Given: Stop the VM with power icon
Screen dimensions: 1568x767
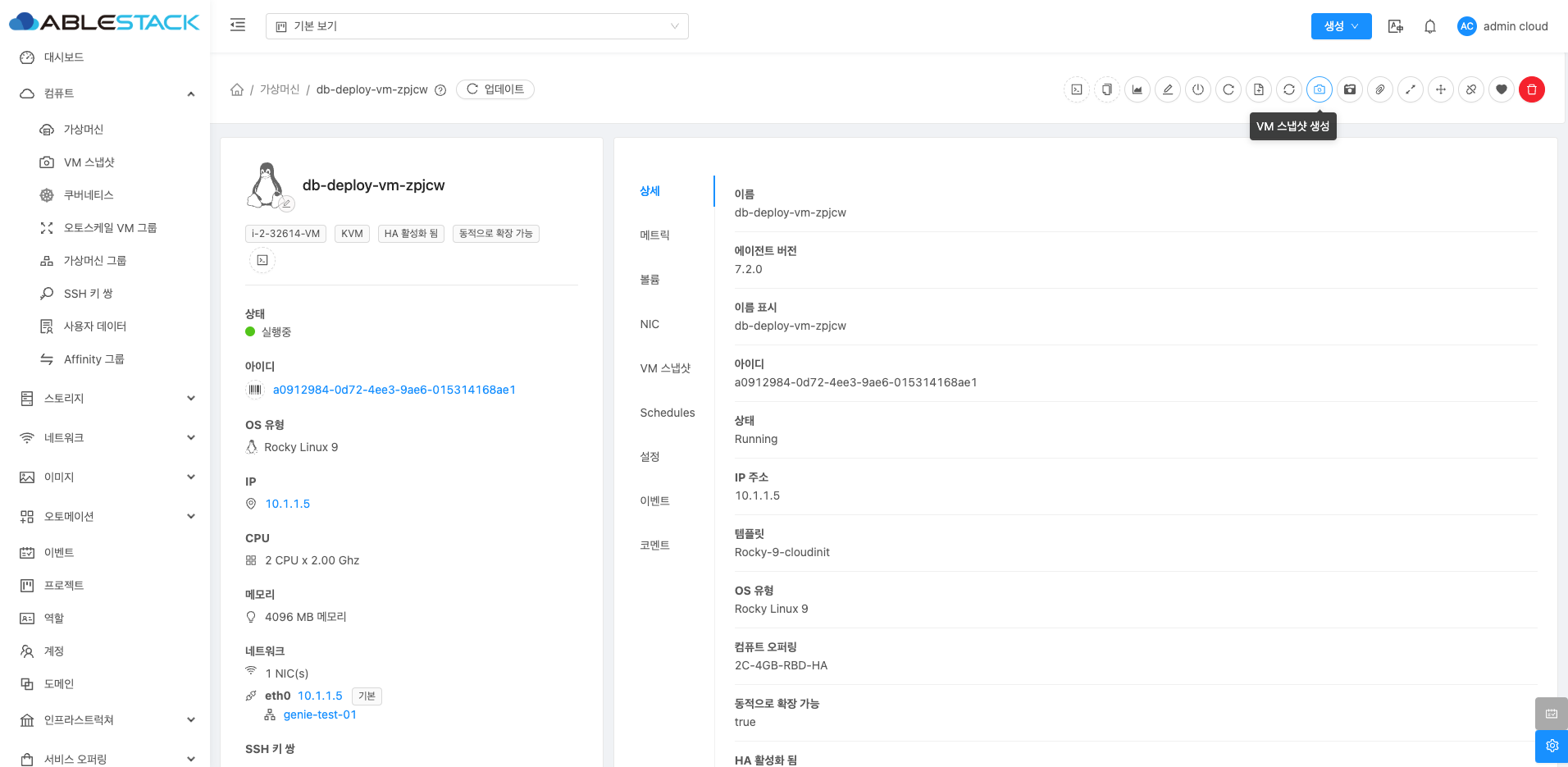Looking at the screenshot, I should pyautogui.click(x=1198, y=89).
